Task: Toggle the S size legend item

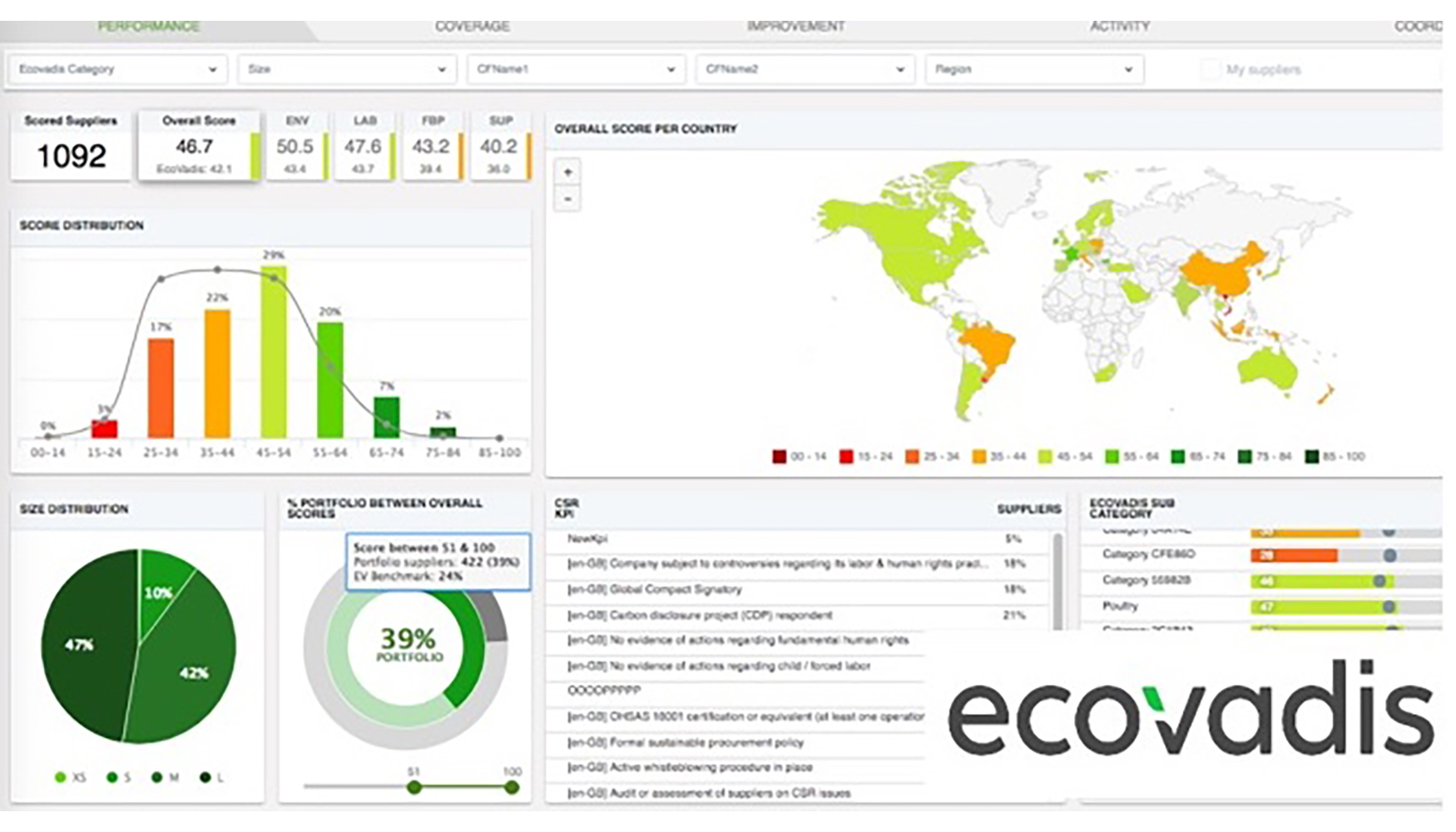Action: point(119,777)
